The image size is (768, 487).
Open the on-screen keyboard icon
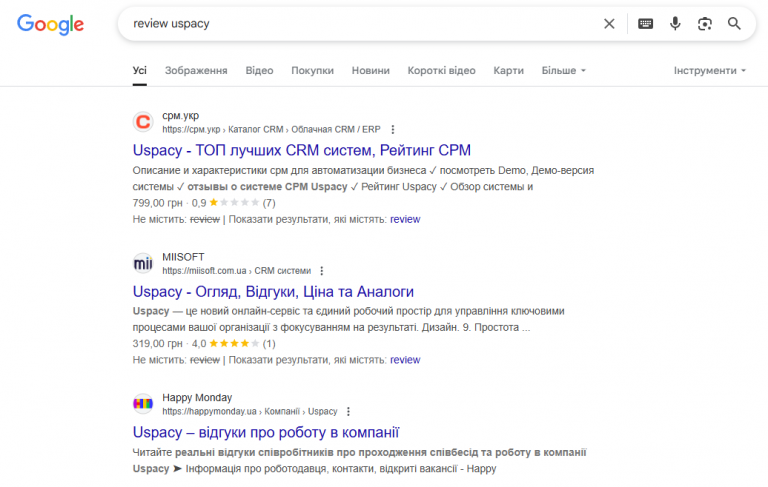[646, 24]
